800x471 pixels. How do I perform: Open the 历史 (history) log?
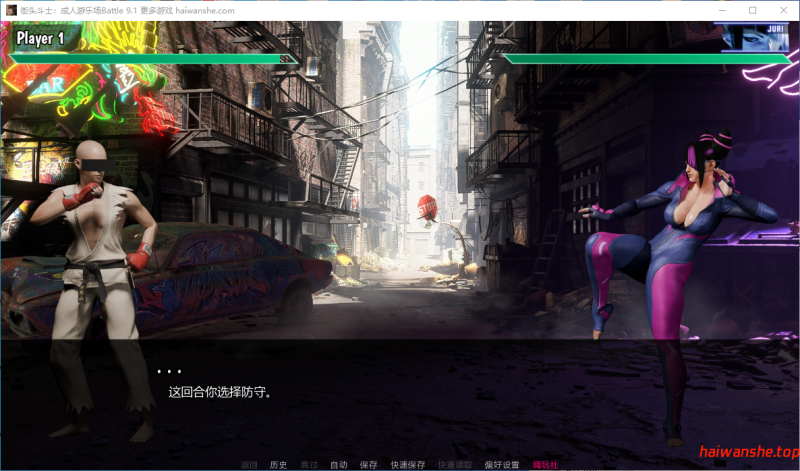279,465
